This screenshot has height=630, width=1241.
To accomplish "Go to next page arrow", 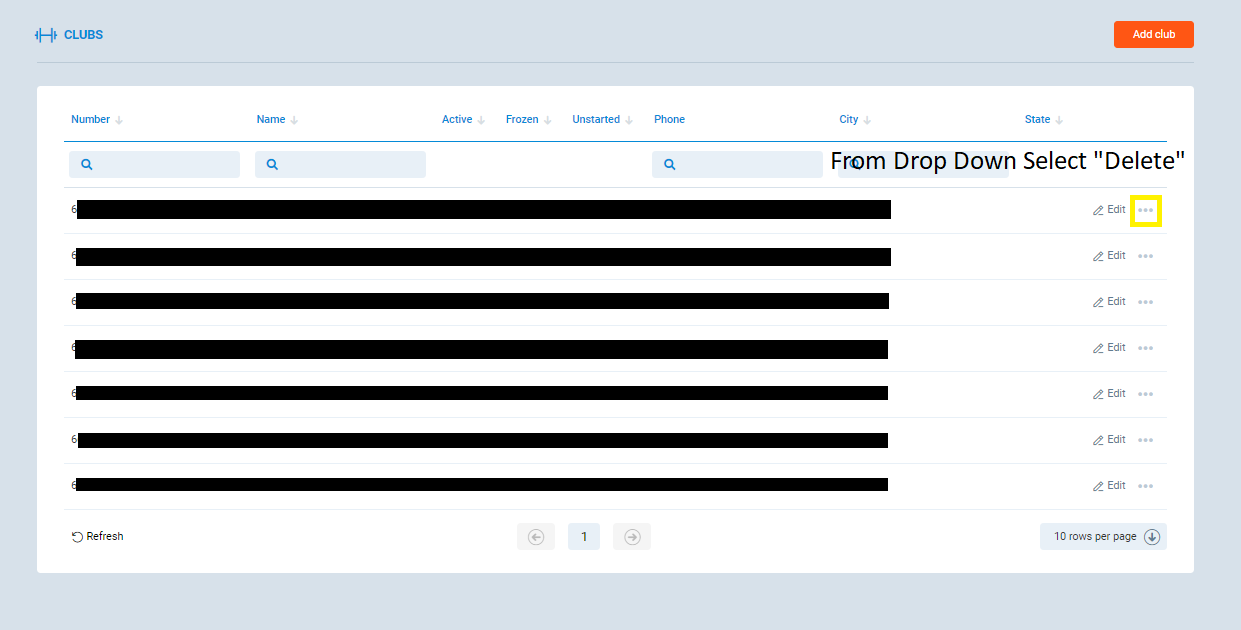I will (x=632, y=537).
